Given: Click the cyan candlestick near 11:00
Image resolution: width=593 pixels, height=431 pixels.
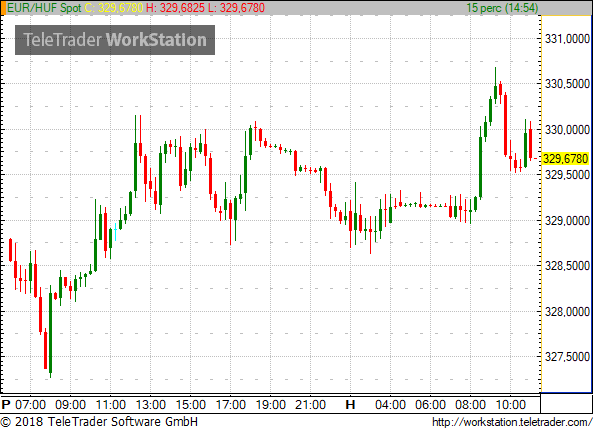Looking at the screenshot, I should [115, 232].
